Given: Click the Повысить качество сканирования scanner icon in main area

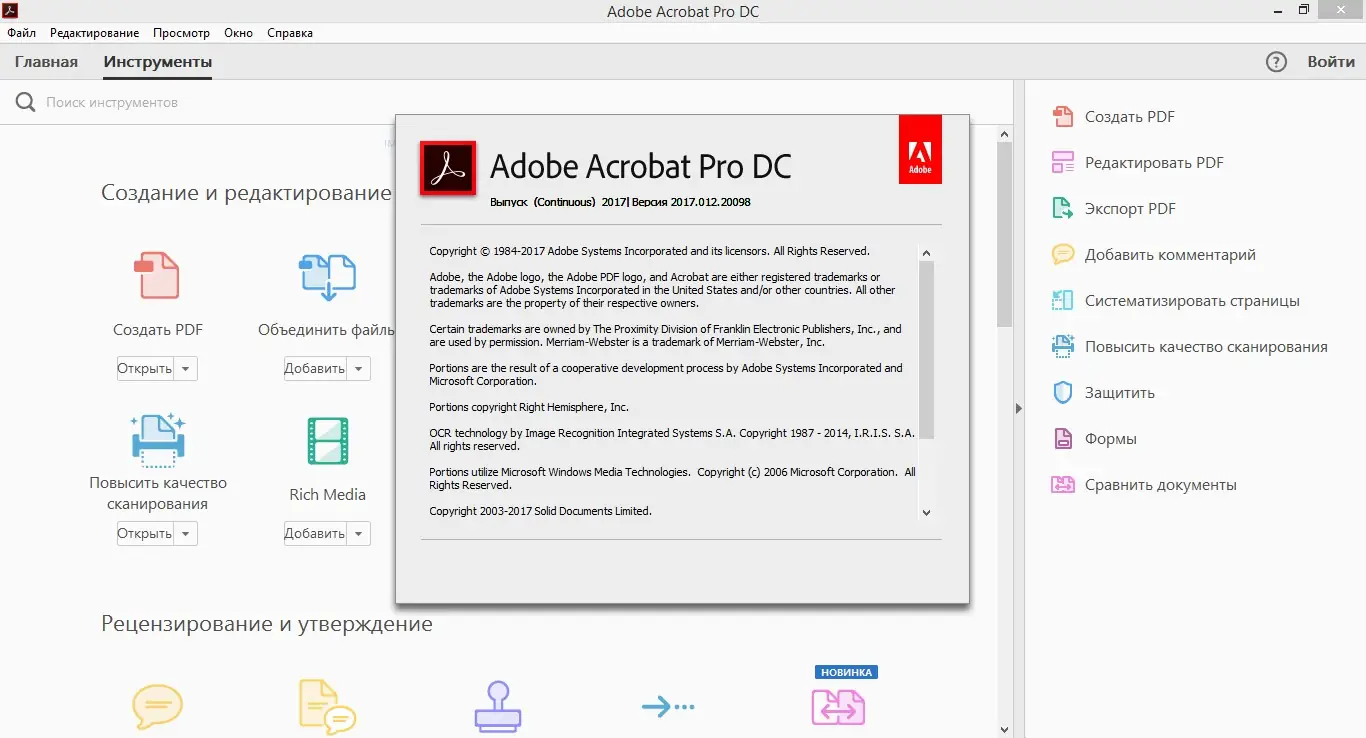Looking at the screenshot, I should pos(158,439).
